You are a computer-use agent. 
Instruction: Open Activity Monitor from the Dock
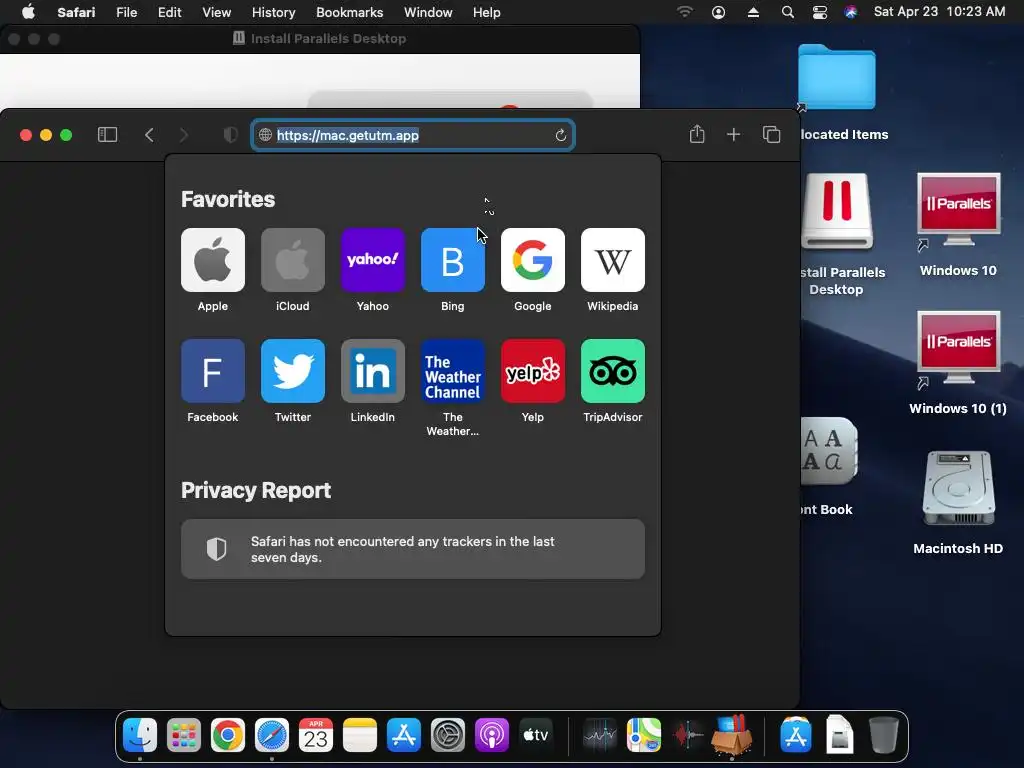tap(600, 735)
